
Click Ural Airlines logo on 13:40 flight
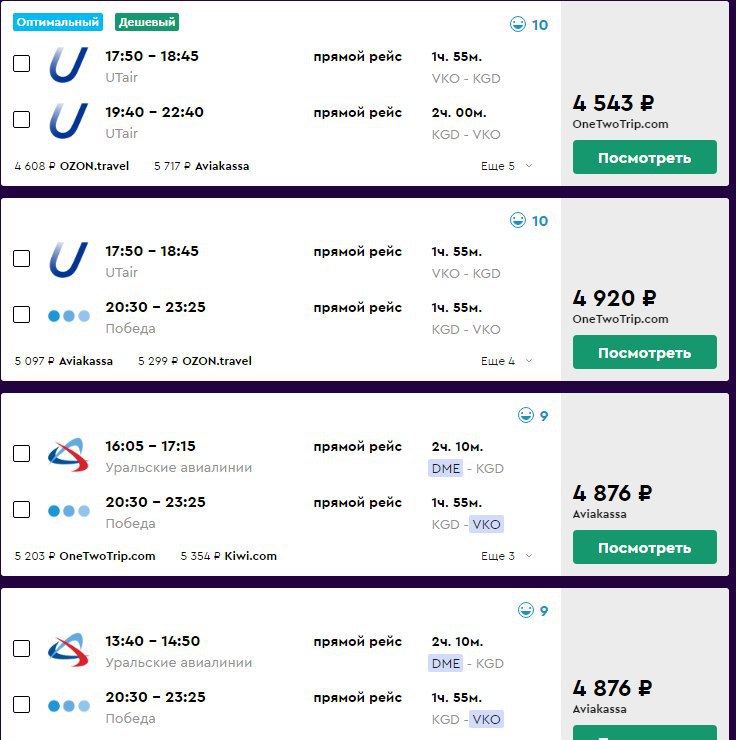pyautogui.click(x=69, y=650)
